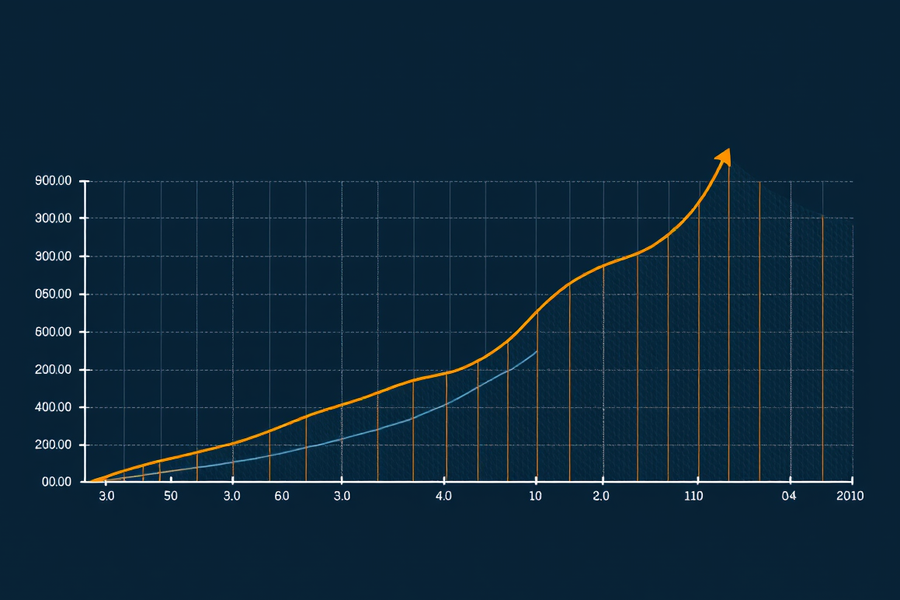
Task: Select the 4.0 x-axis label
Action: [444, 496]
